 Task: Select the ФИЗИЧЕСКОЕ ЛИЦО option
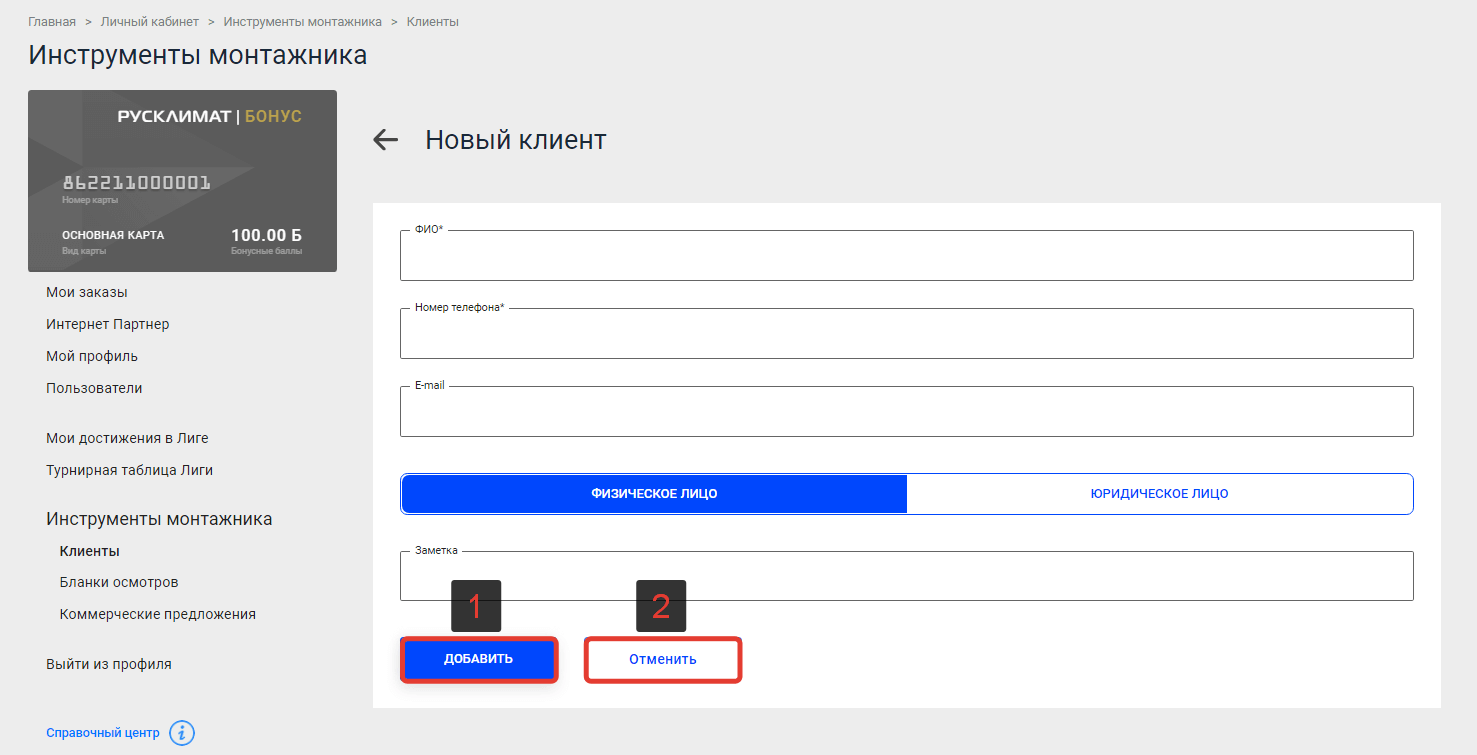(654, 494)
